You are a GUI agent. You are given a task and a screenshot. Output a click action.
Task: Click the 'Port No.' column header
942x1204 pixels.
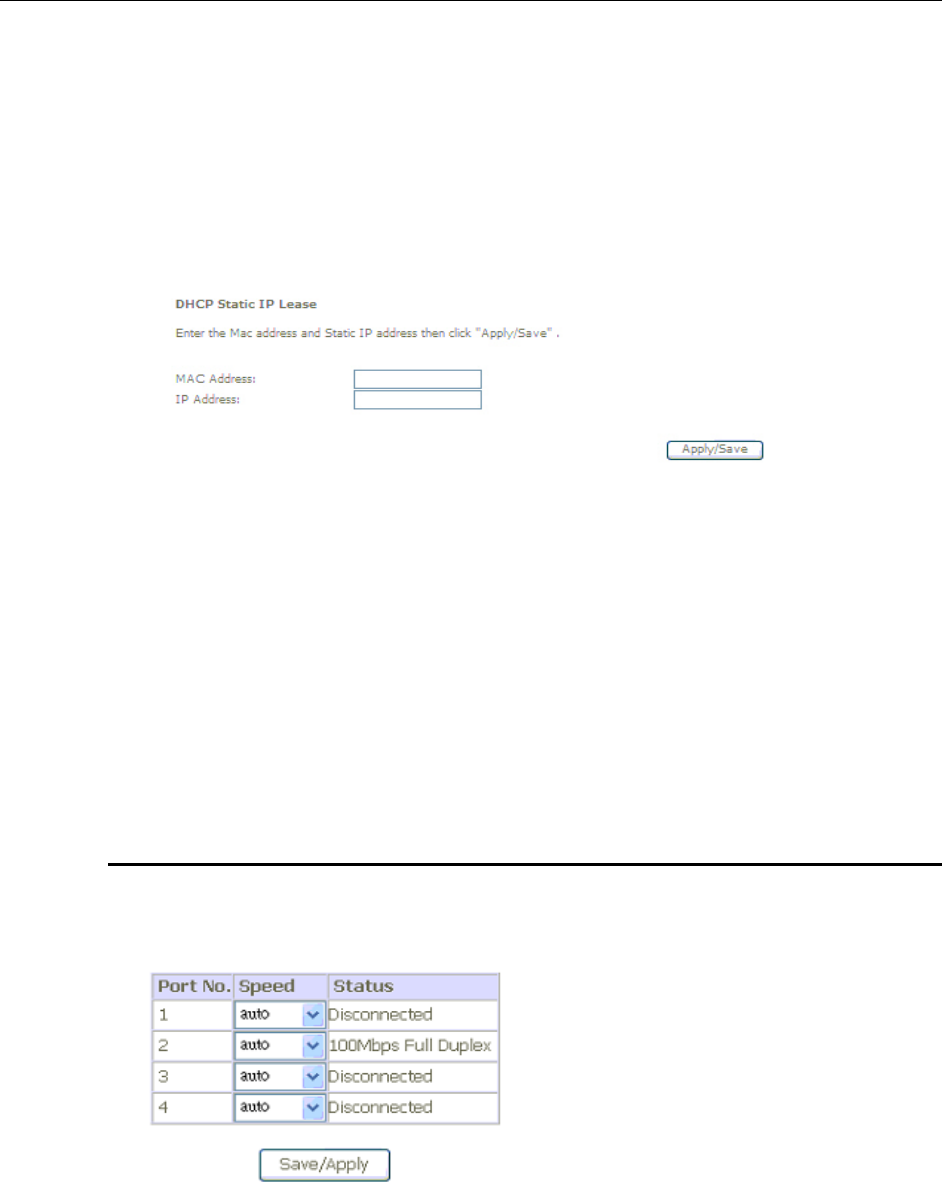[x=193, y=986]
